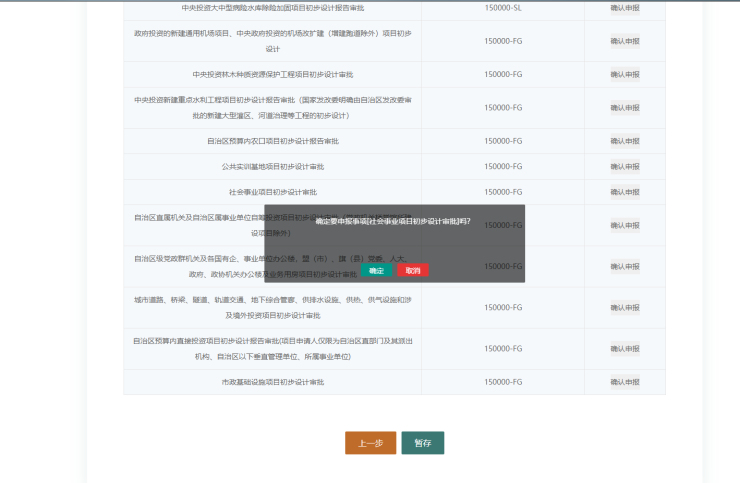Click 确认申报 for the 150000-SL row
This screenshot has height=483, width=740.
pos(625,8)
